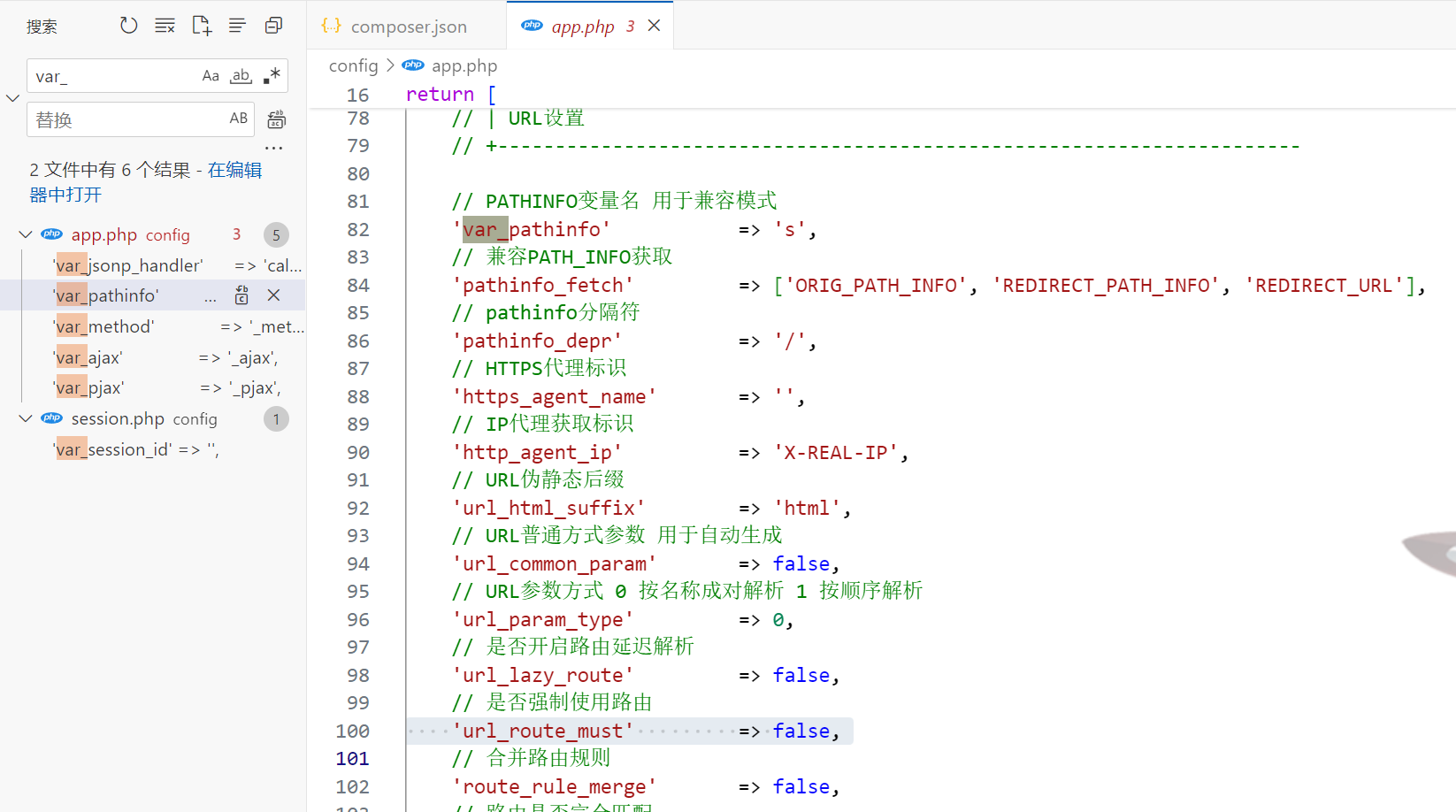Click line number 100 in gutter
1456x812 pixels.
(x=352, y=731)
